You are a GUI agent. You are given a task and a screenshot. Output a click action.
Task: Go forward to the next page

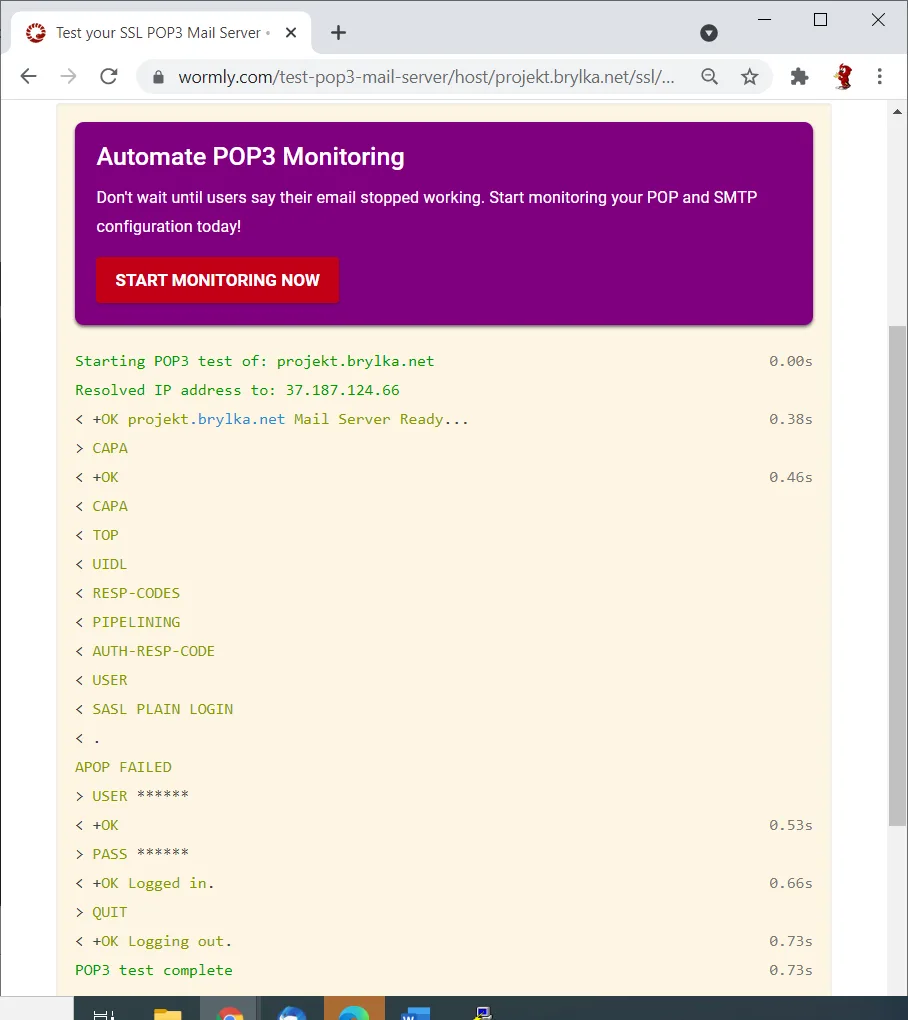(x=68, y=77)
